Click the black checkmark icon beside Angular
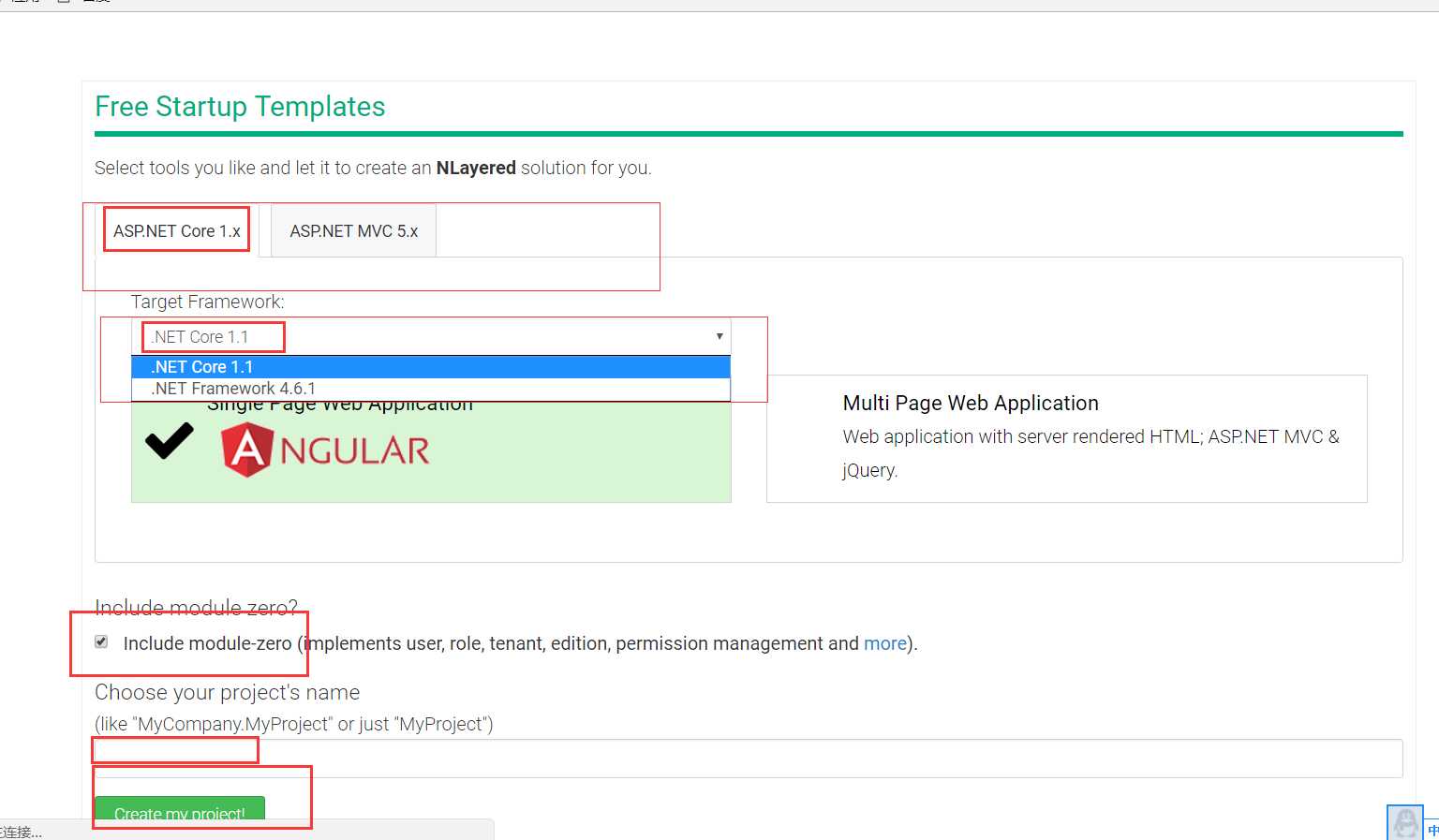This screenshot has height=840, width=1439. click(x=170, y=440)
